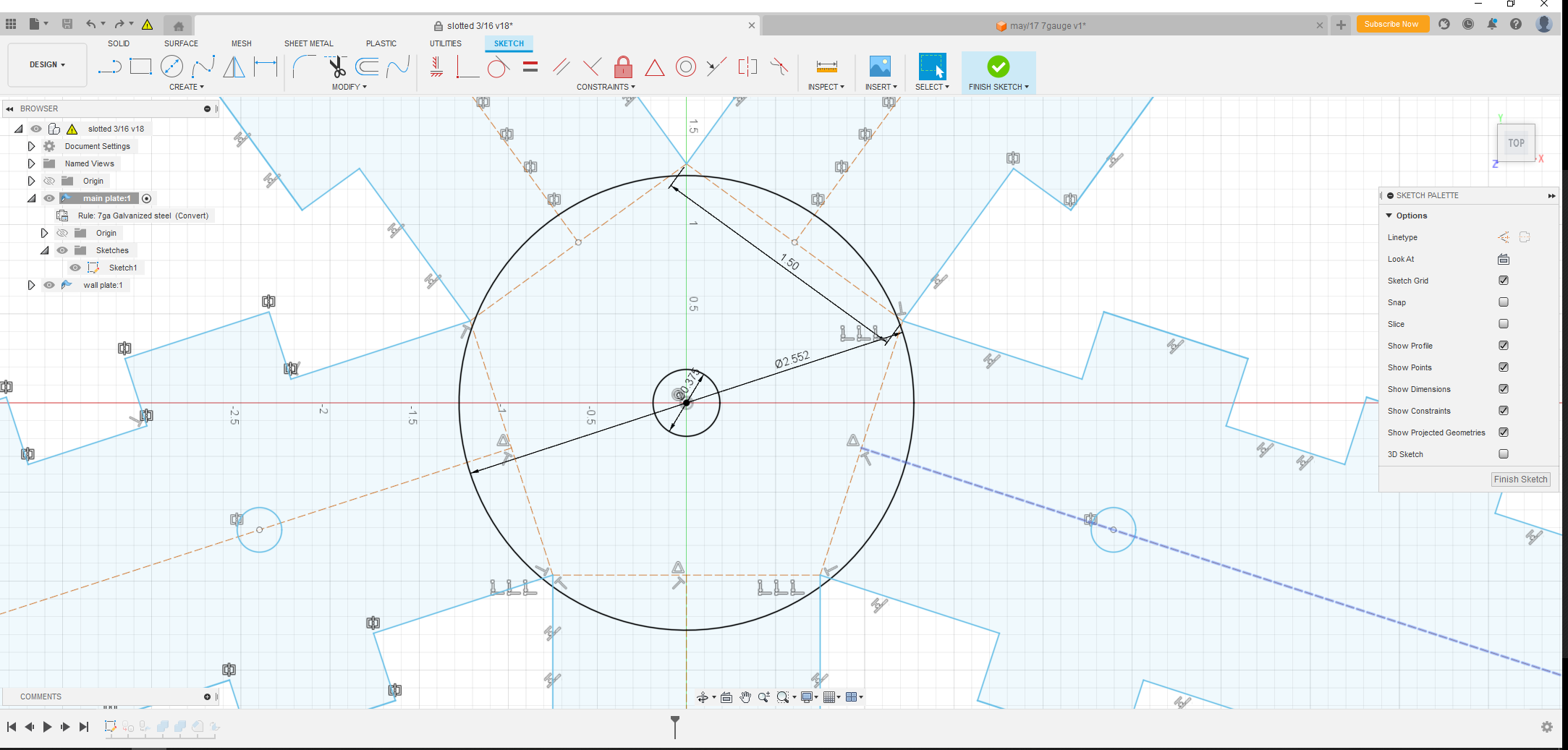The width and height of the screenshot is (1568, 750).
Task: Apply the Concentric constraint
Action: pyautogui.click(x=685, y=67)
